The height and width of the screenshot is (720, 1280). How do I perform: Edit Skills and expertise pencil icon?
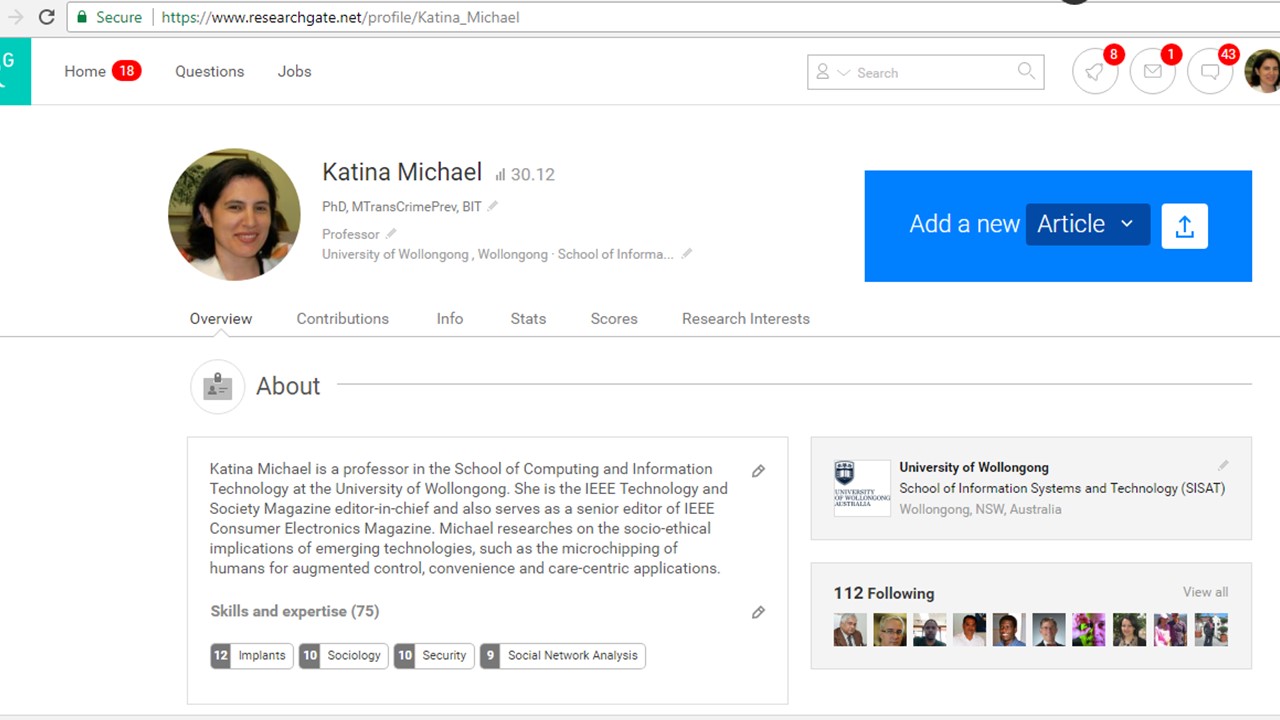click(x=758, y=612)
